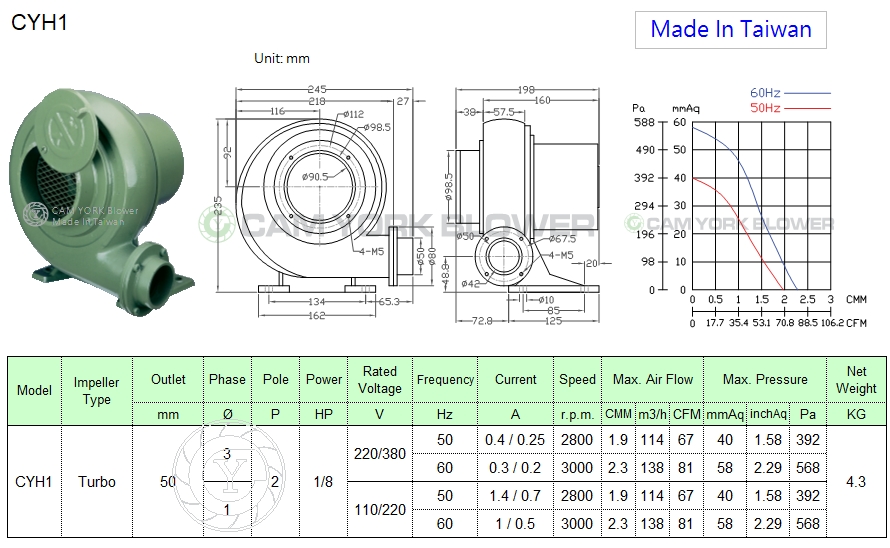
Task: Select the 1 / 0.5 current cell
Action: [x=515, y=524]
